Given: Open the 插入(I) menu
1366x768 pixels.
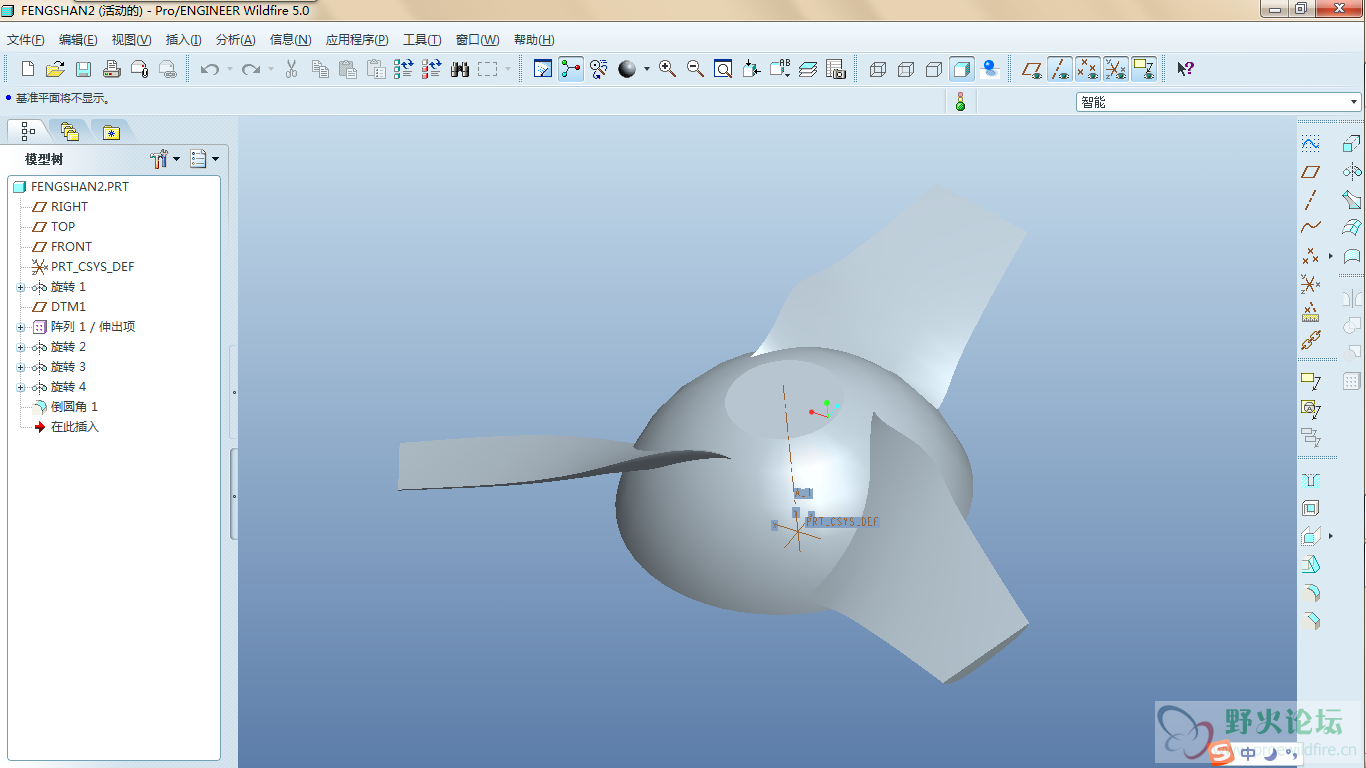Looking at the screenshot, I should point(183,40).
